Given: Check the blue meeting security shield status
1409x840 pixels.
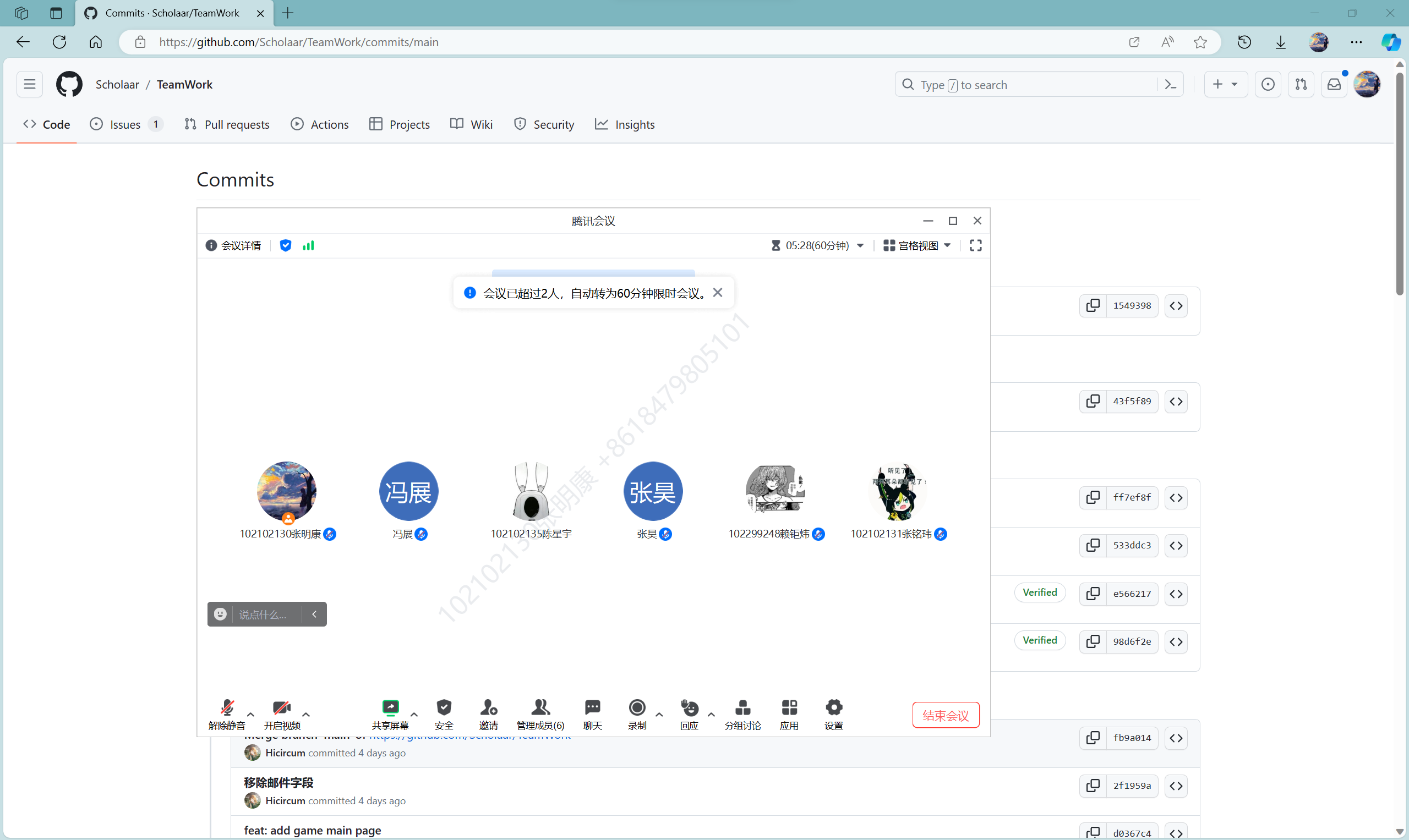Looking at the screenshot, I should point(286,245).
